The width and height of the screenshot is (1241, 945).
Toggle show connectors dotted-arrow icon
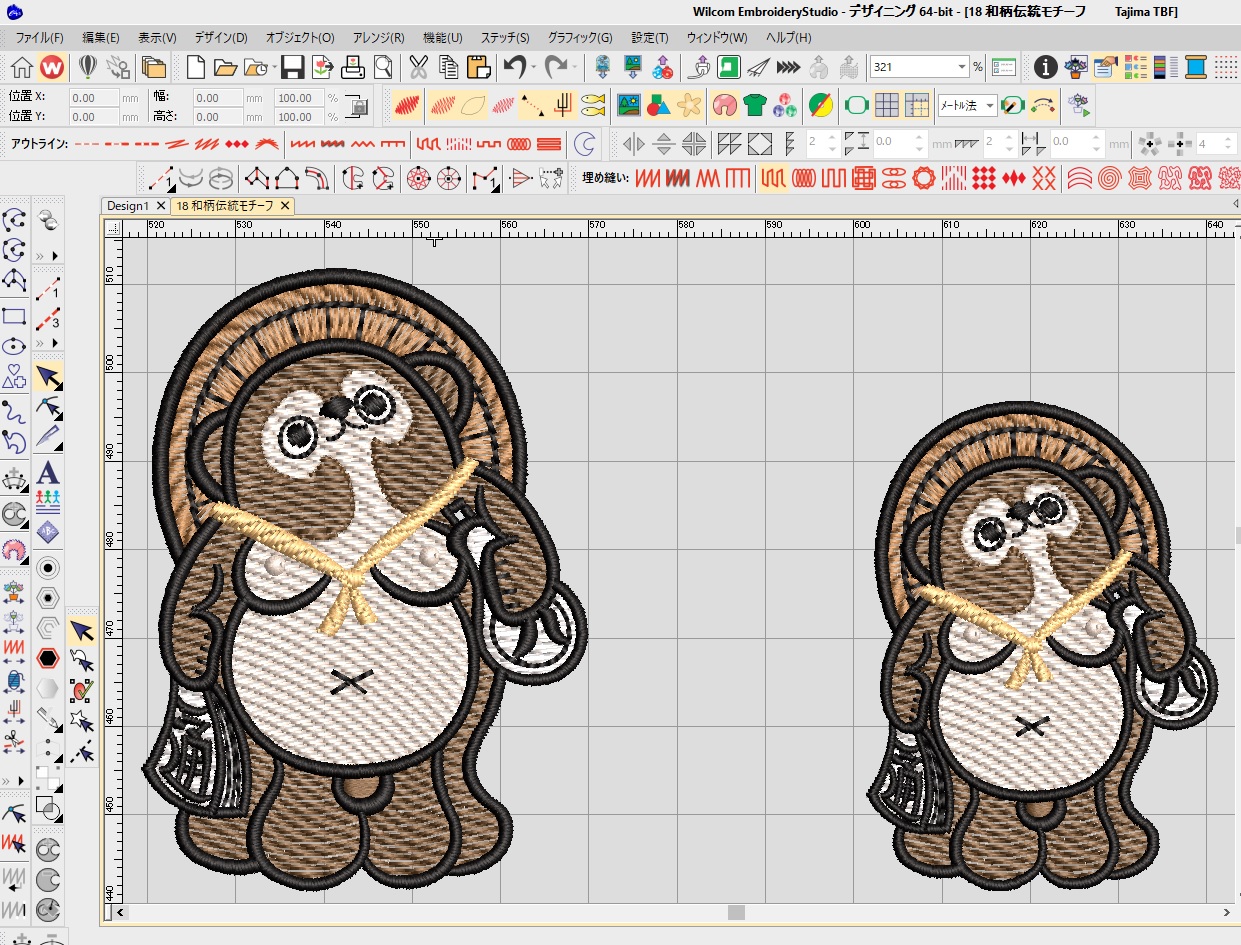coord(533,105)
